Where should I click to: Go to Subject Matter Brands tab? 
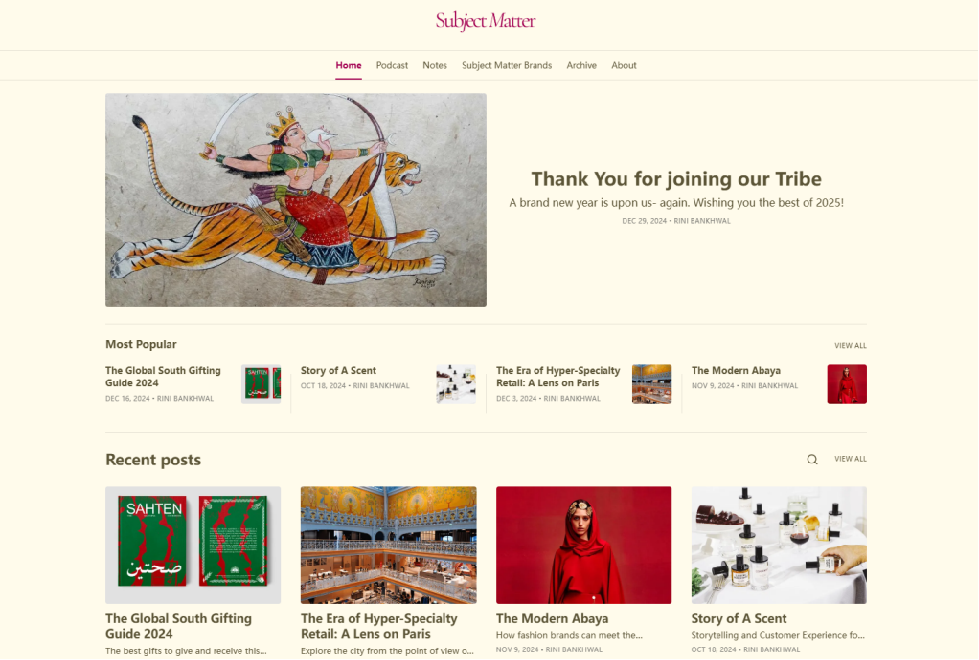[507, 65]
